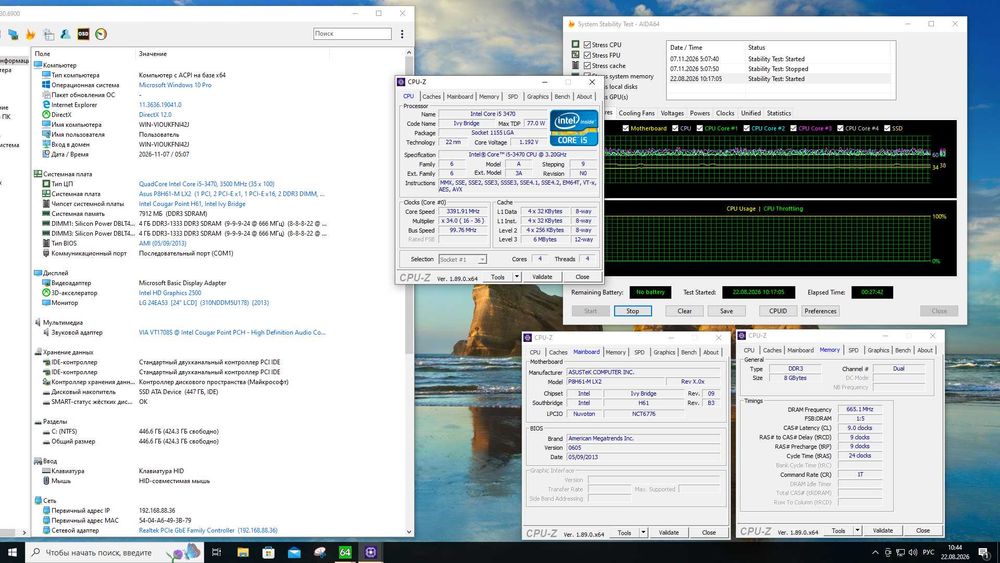The width and height of the screenshot is (1000, 563).
Task: Open the OSD panel toolbar icon
Action: pos(83,34)
